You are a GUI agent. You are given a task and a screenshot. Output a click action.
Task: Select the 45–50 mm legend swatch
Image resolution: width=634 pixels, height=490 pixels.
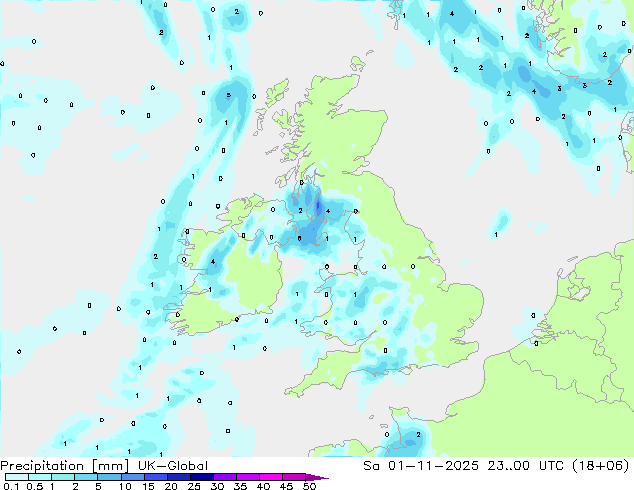point(293,477)
